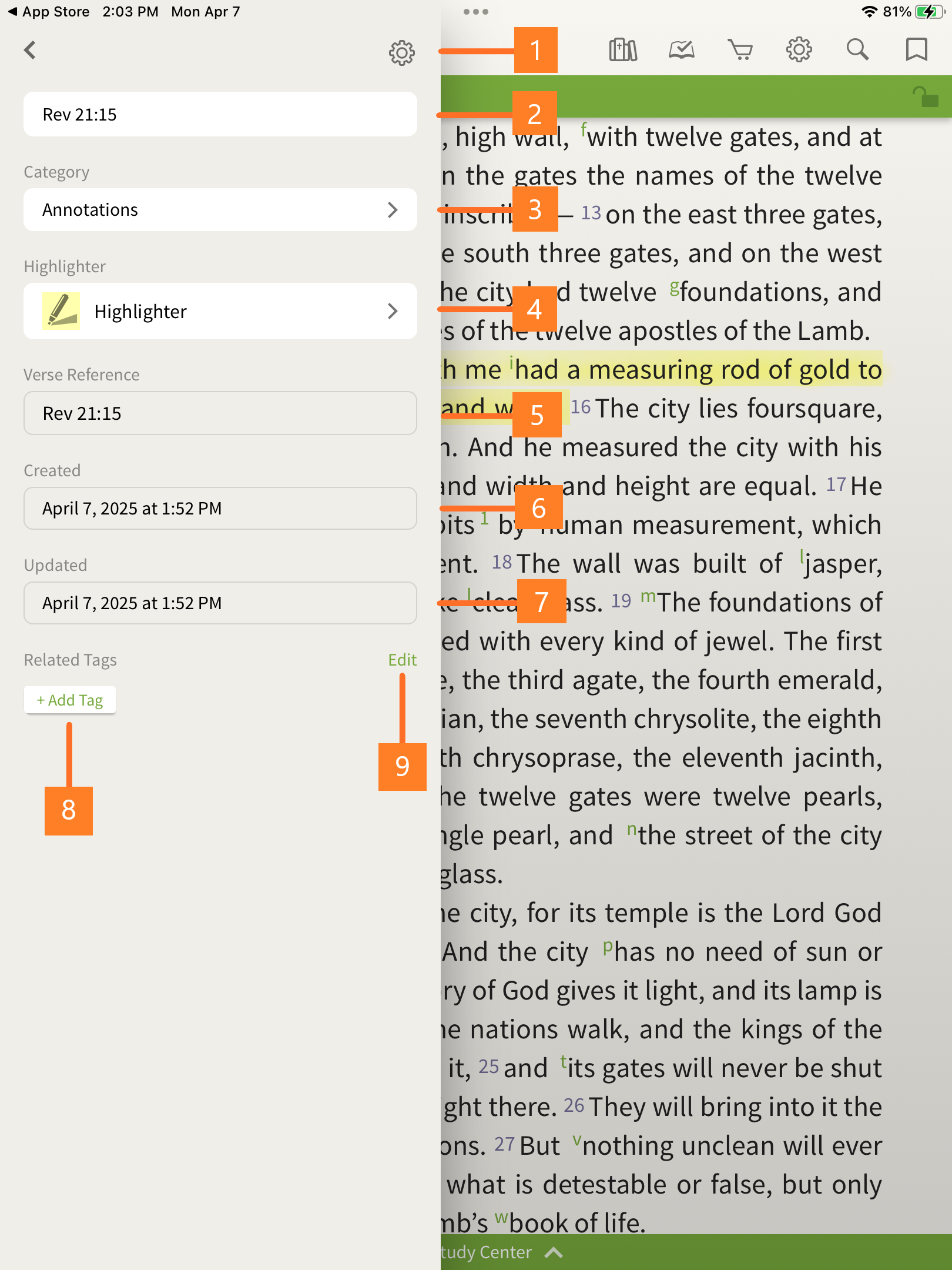
Task: Tap verse number 25 in text
Action: tap(488, 1067)
